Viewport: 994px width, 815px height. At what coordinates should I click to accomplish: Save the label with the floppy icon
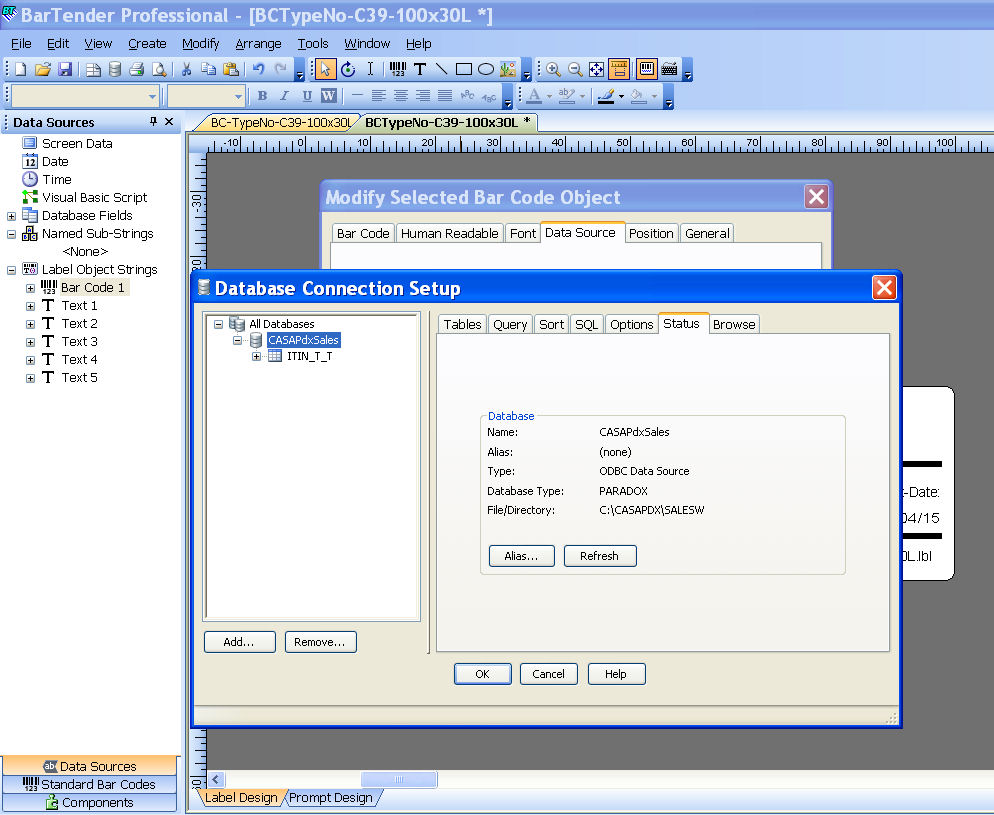click(x=65, y=69)
